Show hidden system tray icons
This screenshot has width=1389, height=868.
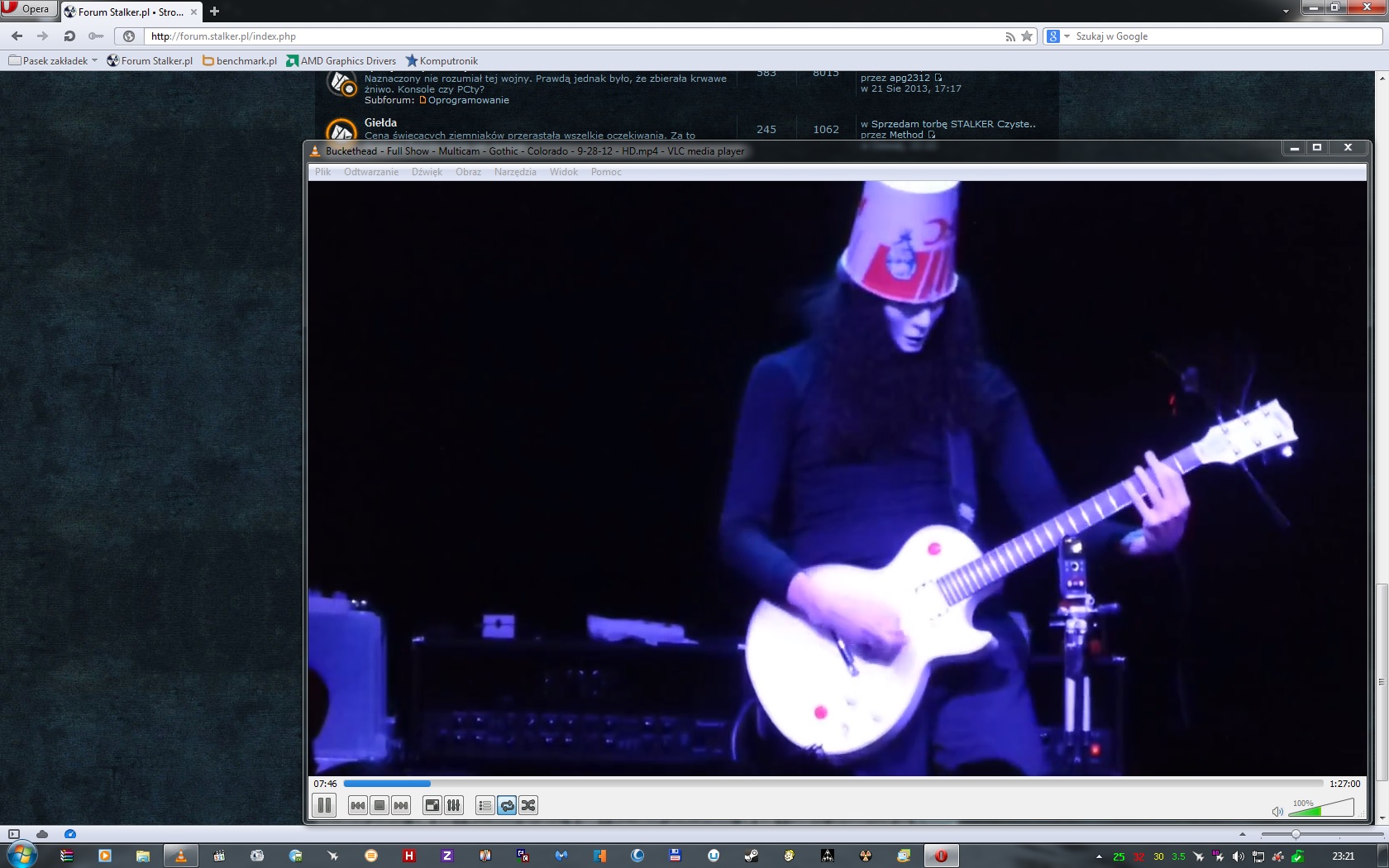click(1099, 856)
